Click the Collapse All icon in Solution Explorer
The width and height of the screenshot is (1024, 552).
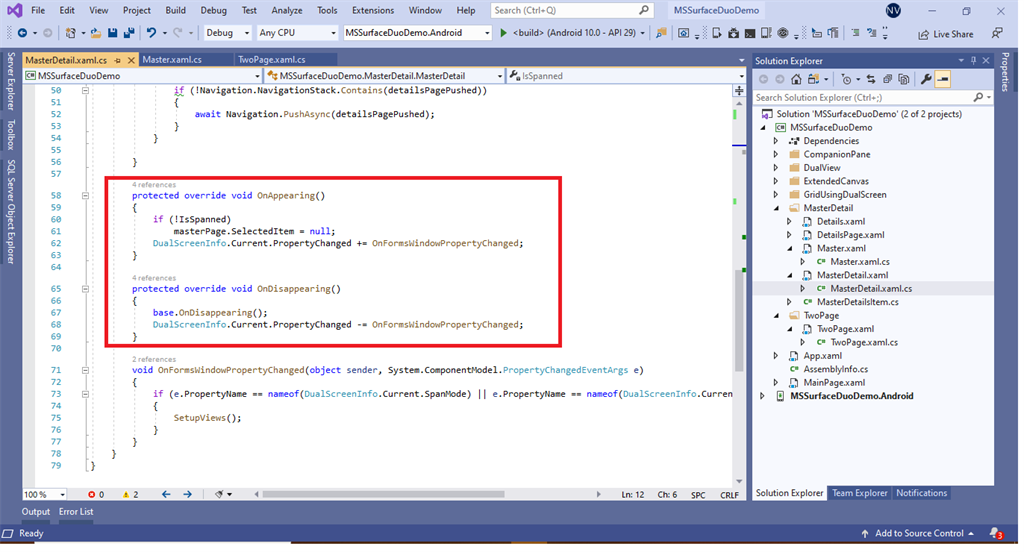(888, 79)
